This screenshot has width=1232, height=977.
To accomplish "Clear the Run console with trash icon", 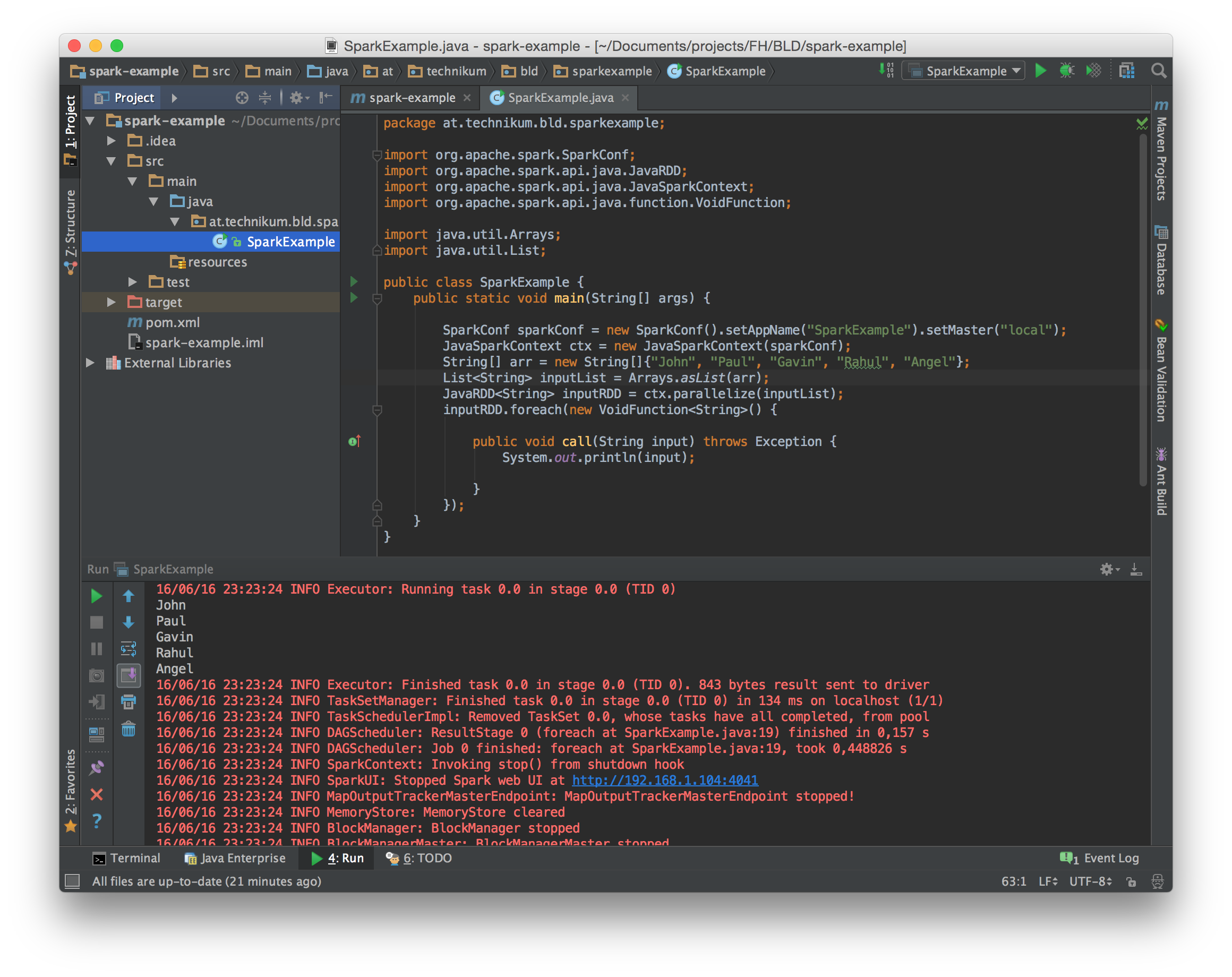I will (x=129, y=729).
